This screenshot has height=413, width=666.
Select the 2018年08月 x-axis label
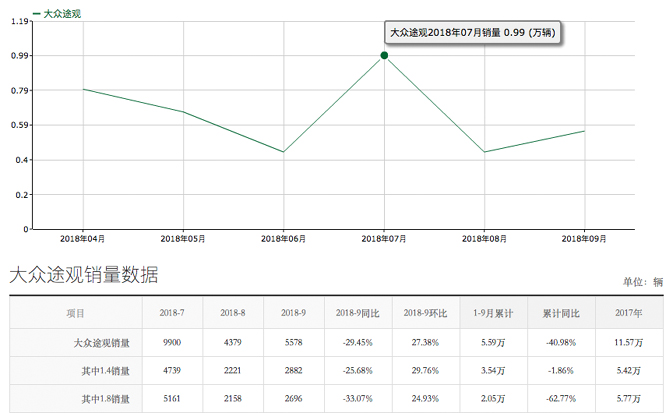point(484,239)
